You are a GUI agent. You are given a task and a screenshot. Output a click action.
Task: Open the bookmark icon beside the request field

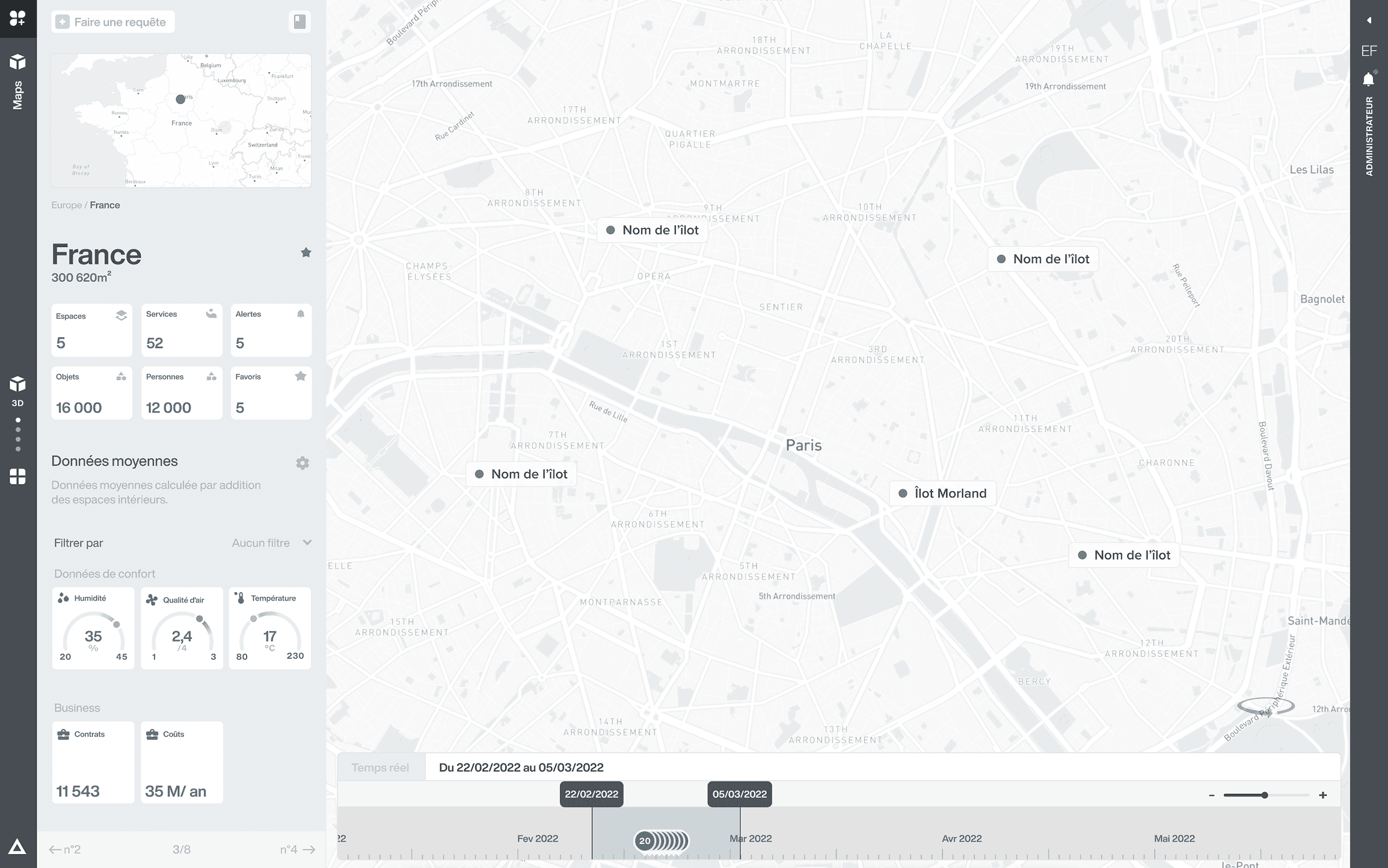click(299, 22)
